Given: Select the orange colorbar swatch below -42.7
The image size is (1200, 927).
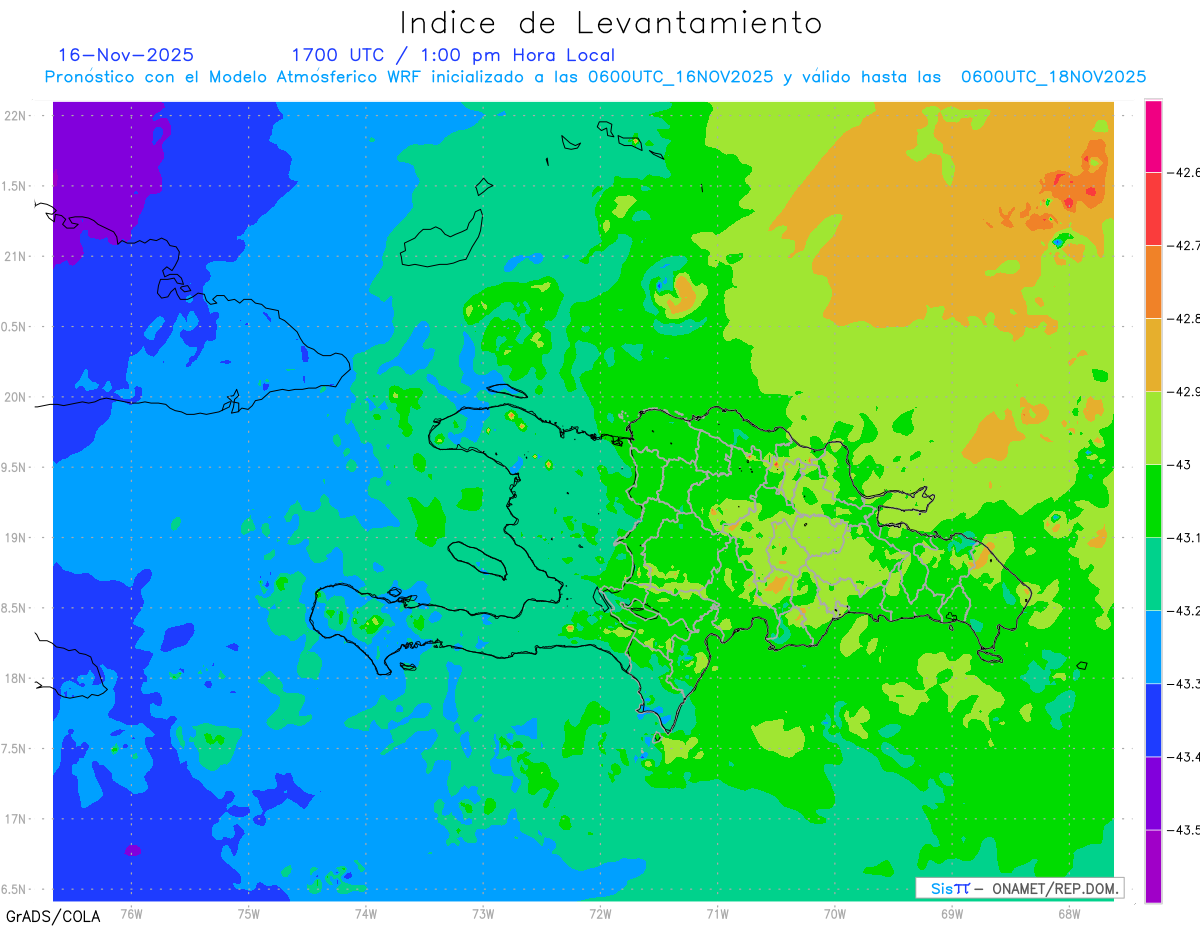Looking at the screenshot, I should 1153,281.
